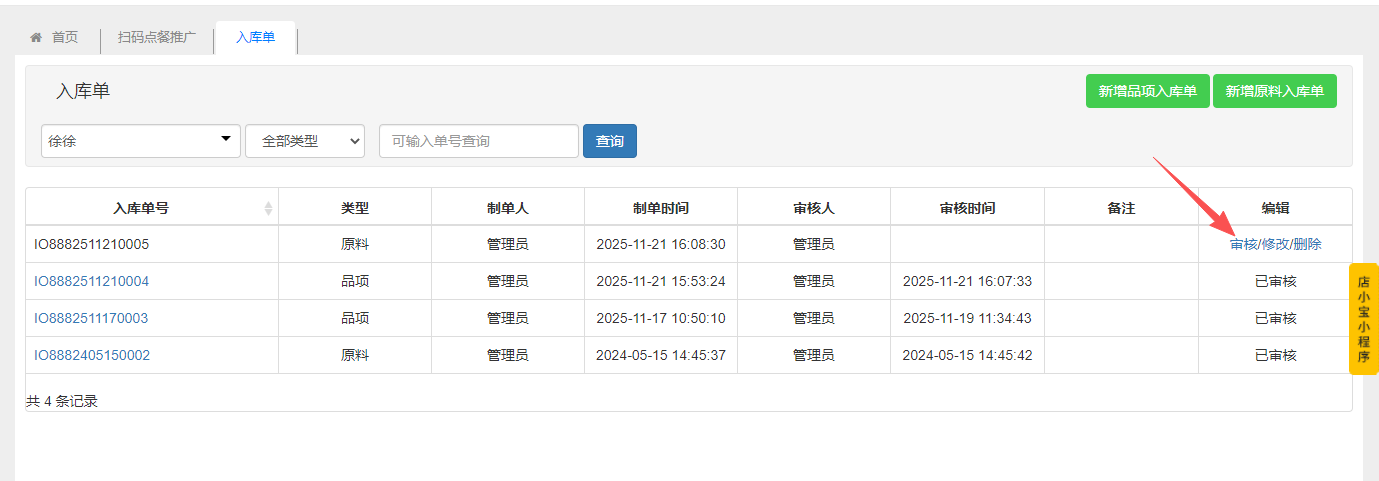
Task: Click 审核 for receipt IO8882511210005
Action: click(1243, 244)
